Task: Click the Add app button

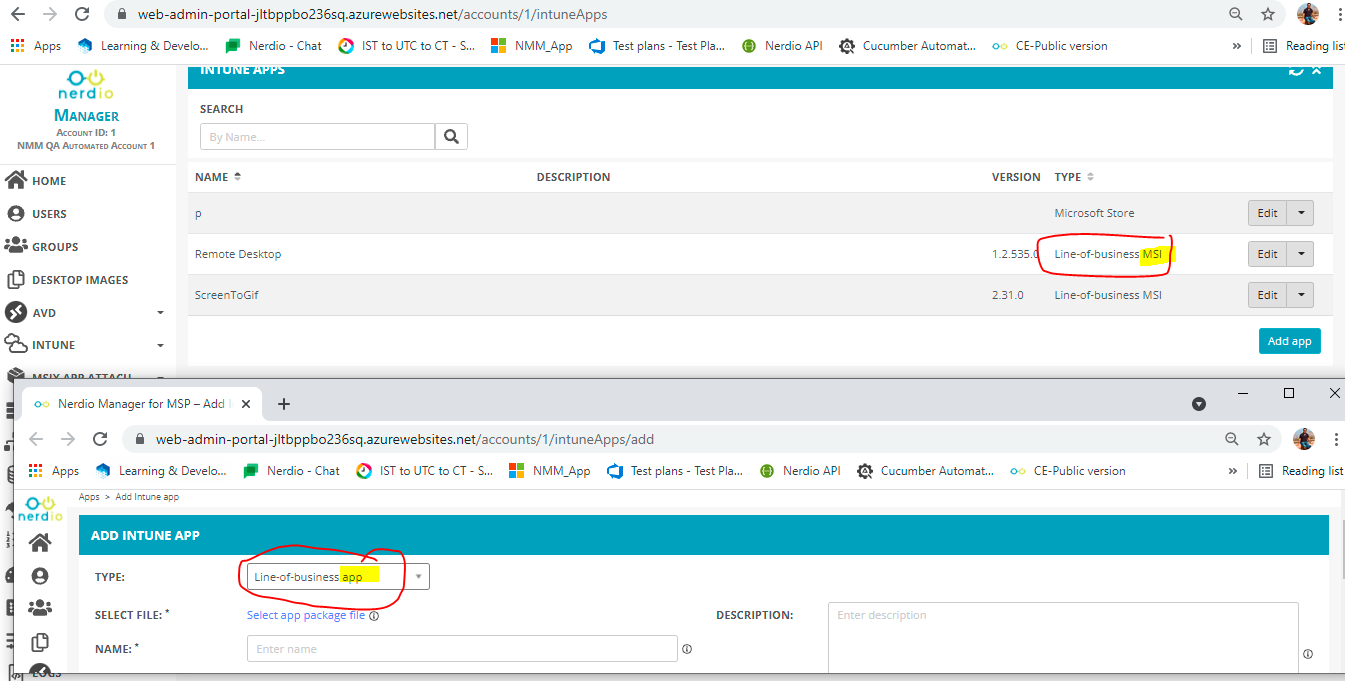Action: [x=1289, y=341]
